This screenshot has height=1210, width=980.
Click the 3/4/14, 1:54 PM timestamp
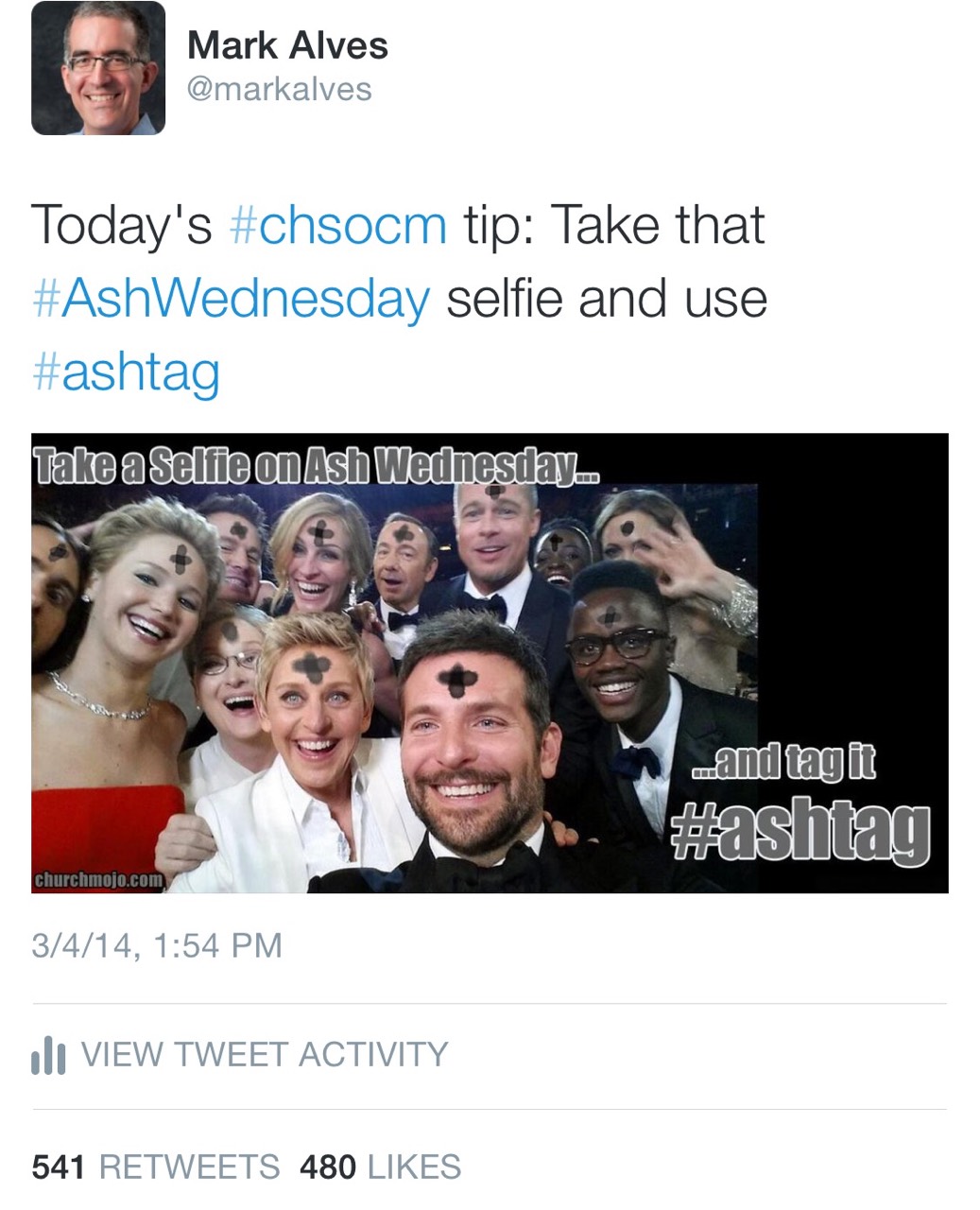(157, 945)
